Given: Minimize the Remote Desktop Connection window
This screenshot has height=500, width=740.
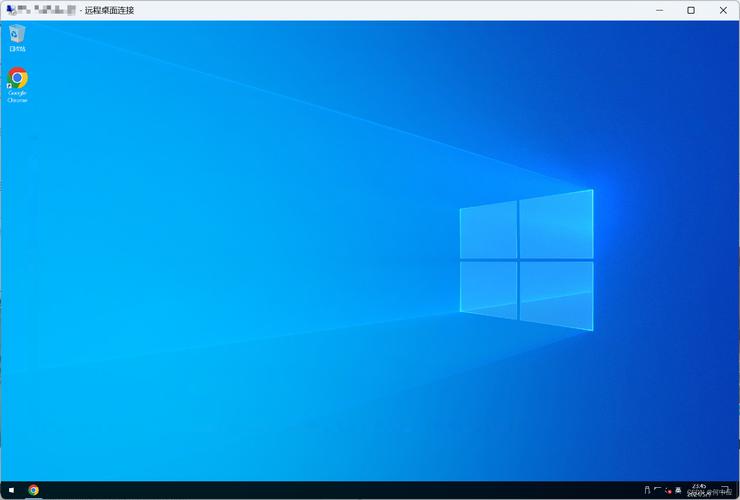Looking at the screenshot, I should (x=659, y=10).
